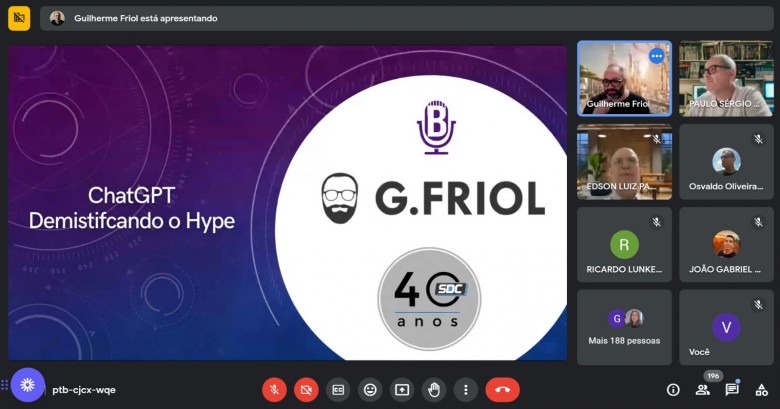
Task: Open meeting details info icon
Action: [673, 390]
